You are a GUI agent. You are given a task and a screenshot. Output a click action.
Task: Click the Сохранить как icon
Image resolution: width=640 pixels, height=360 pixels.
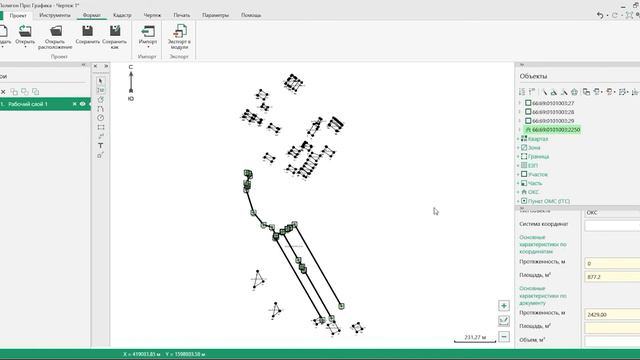[115, 31]
